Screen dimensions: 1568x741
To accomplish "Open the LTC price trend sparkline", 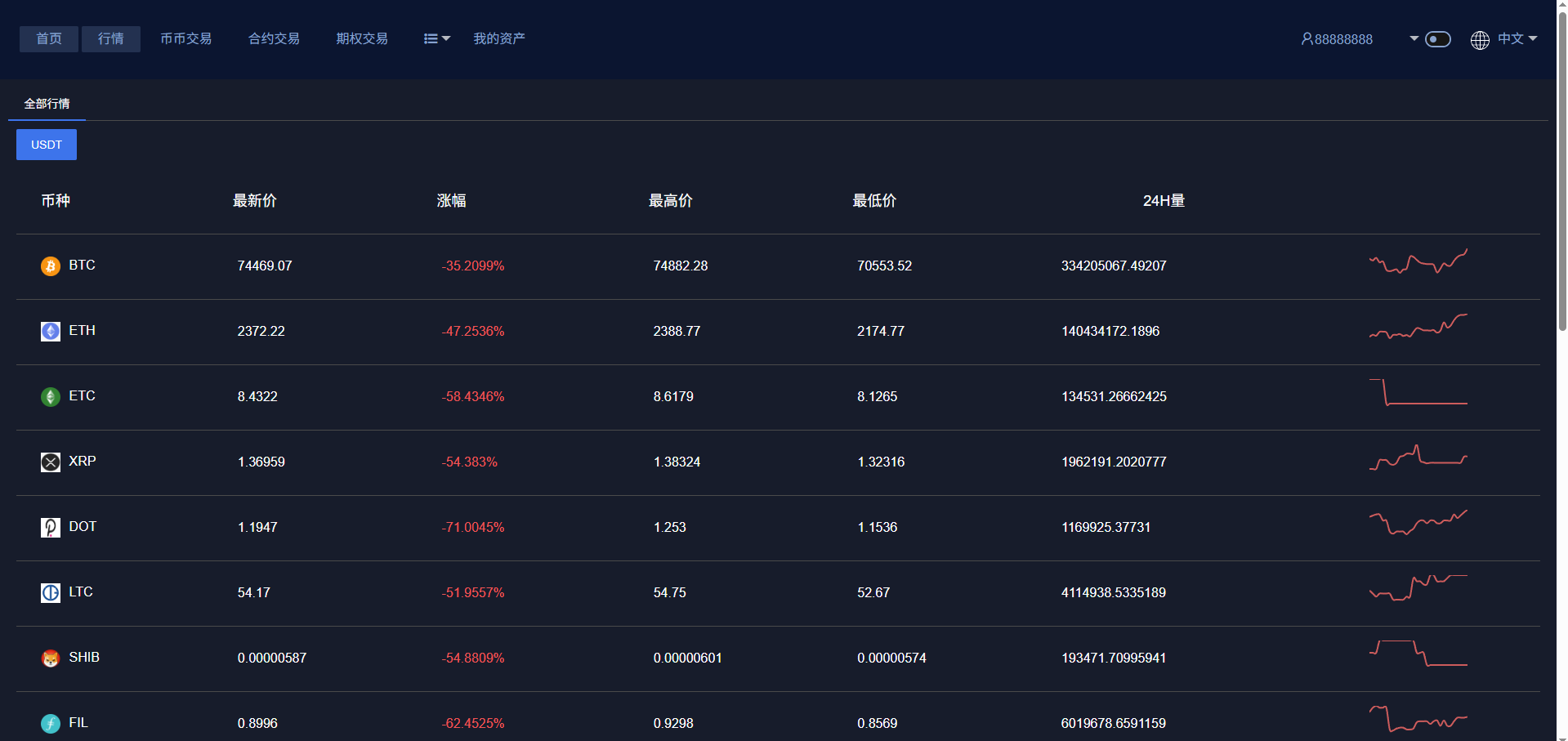I will [1418, 587].
